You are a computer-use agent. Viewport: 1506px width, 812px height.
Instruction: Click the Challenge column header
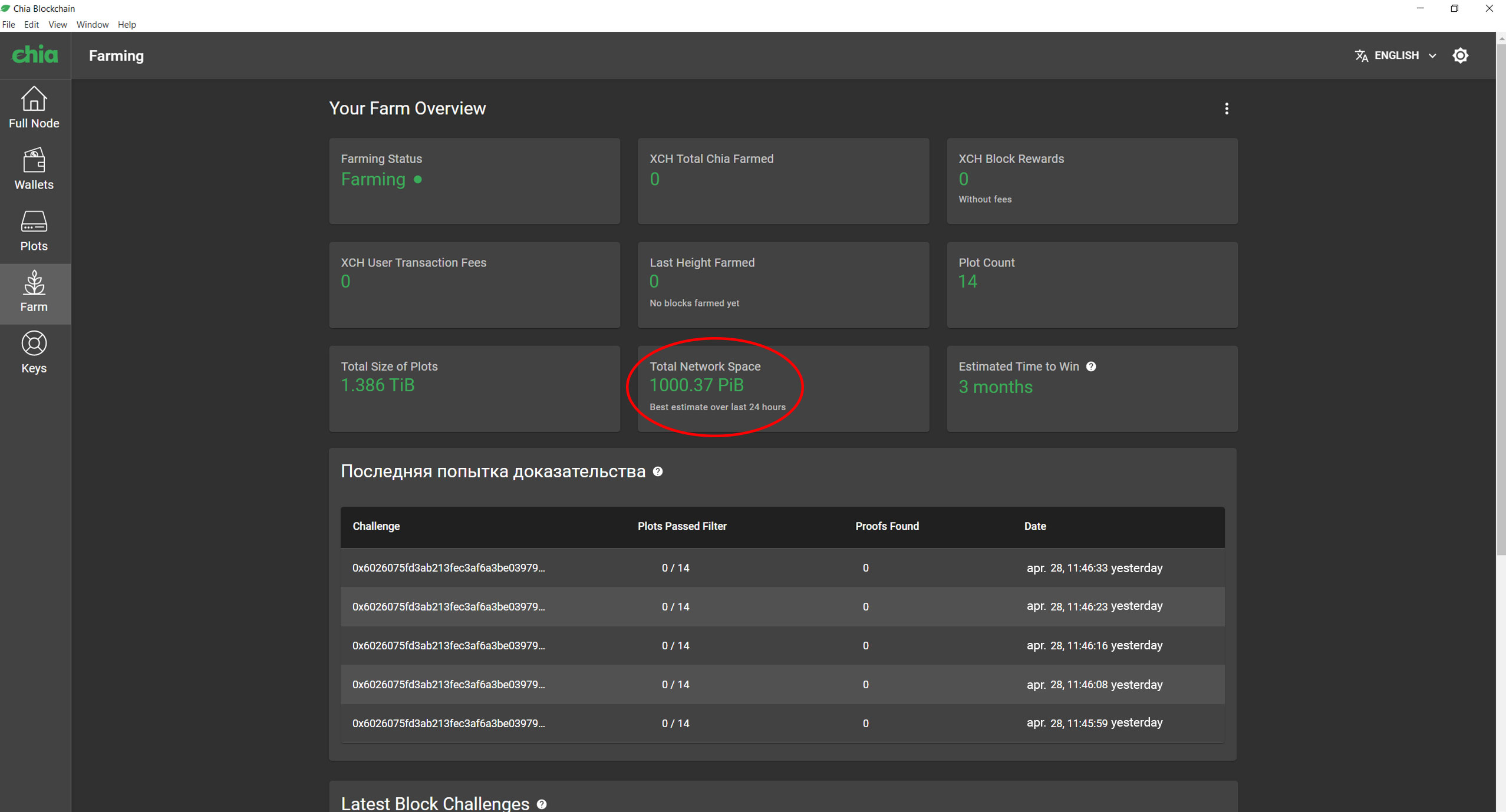point(376,526)
